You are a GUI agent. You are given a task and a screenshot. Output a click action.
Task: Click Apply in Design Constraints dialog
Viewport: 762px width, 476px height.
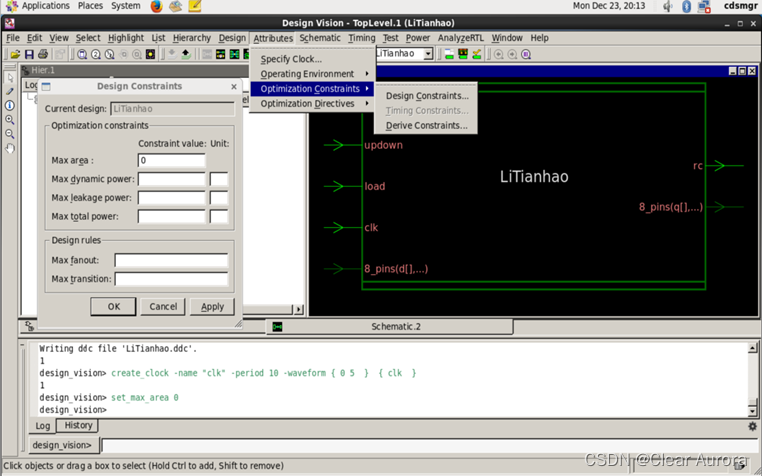point(212,307)
